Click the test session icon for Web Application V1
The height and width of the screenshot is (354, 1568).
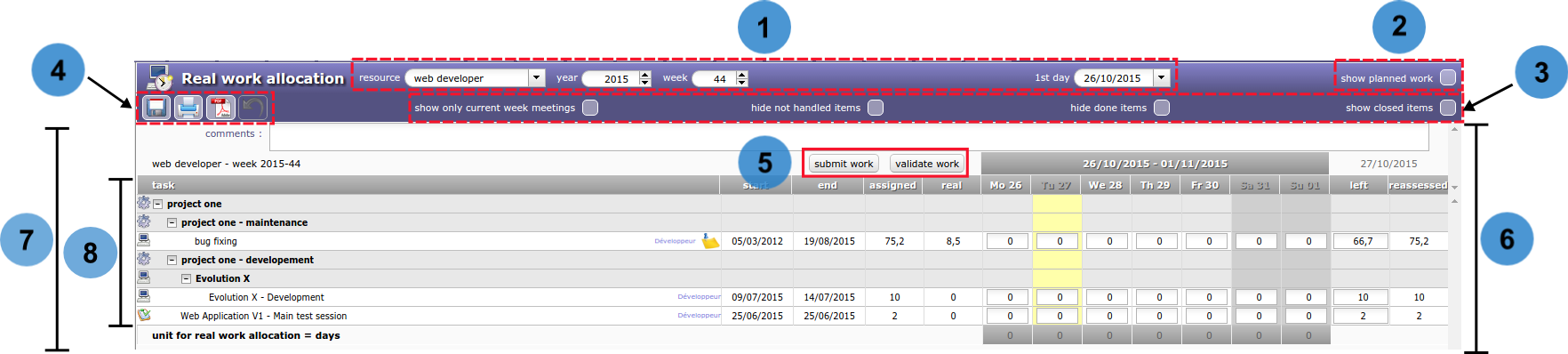point(143,315)
